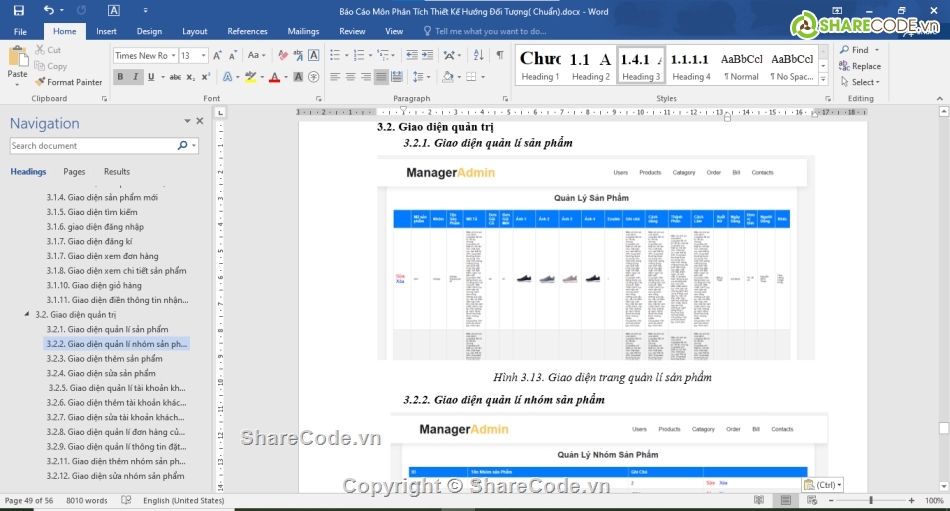Increase font size with Grow Font icon
This screenshot has width=950, height=511.
pos(218,55)
